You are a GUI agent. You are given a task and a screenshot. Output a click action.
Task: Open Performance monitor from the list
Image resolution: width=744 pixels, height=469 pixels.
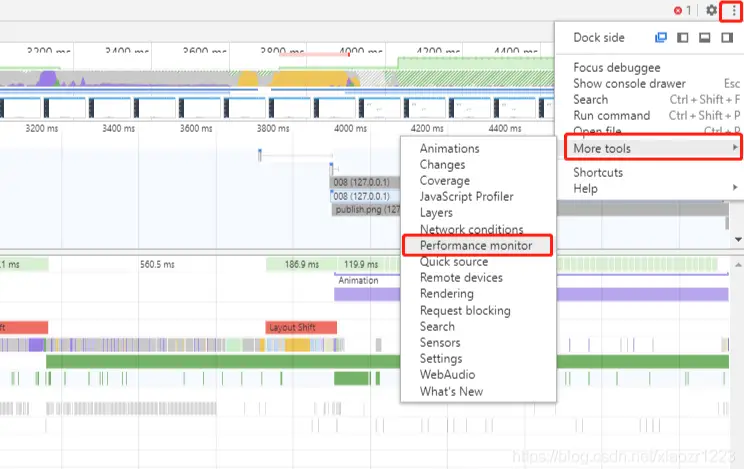476,245
